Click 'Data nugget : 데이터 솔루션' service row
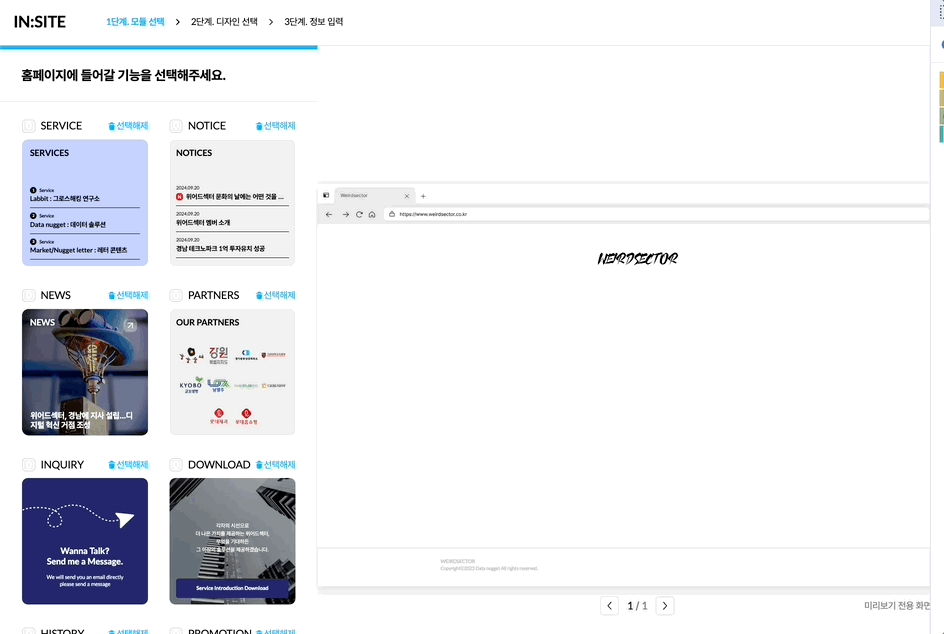The image size is (944, 634). click(85, 221)
